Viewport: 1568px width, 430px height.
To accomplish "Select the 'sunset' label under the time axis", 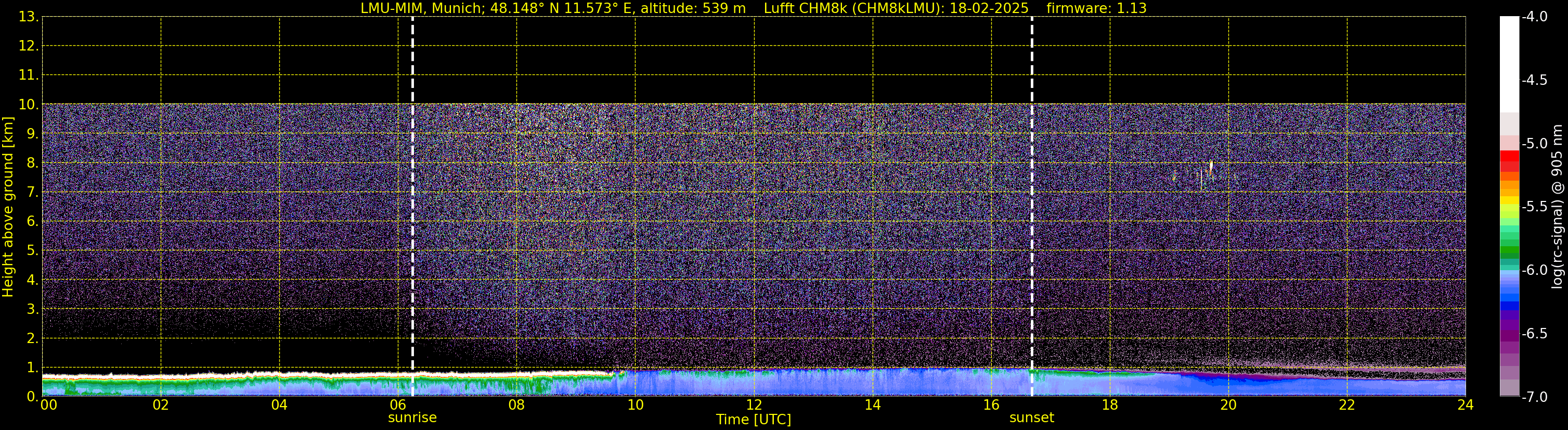I will [1032, 418].
